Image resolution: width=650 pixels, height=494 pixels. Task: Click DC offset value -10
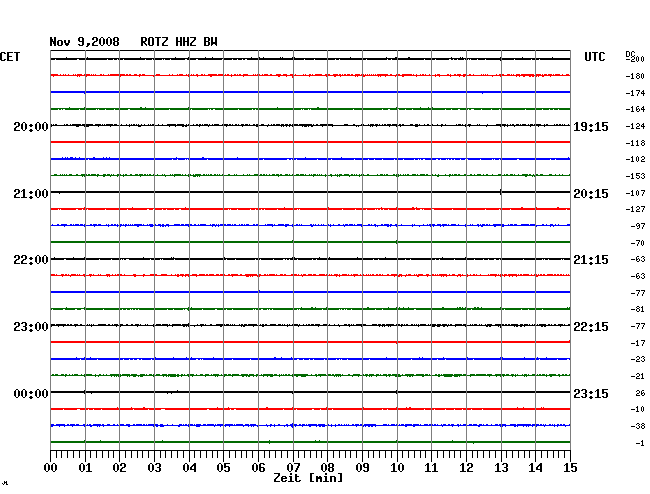tap(638, 409)
